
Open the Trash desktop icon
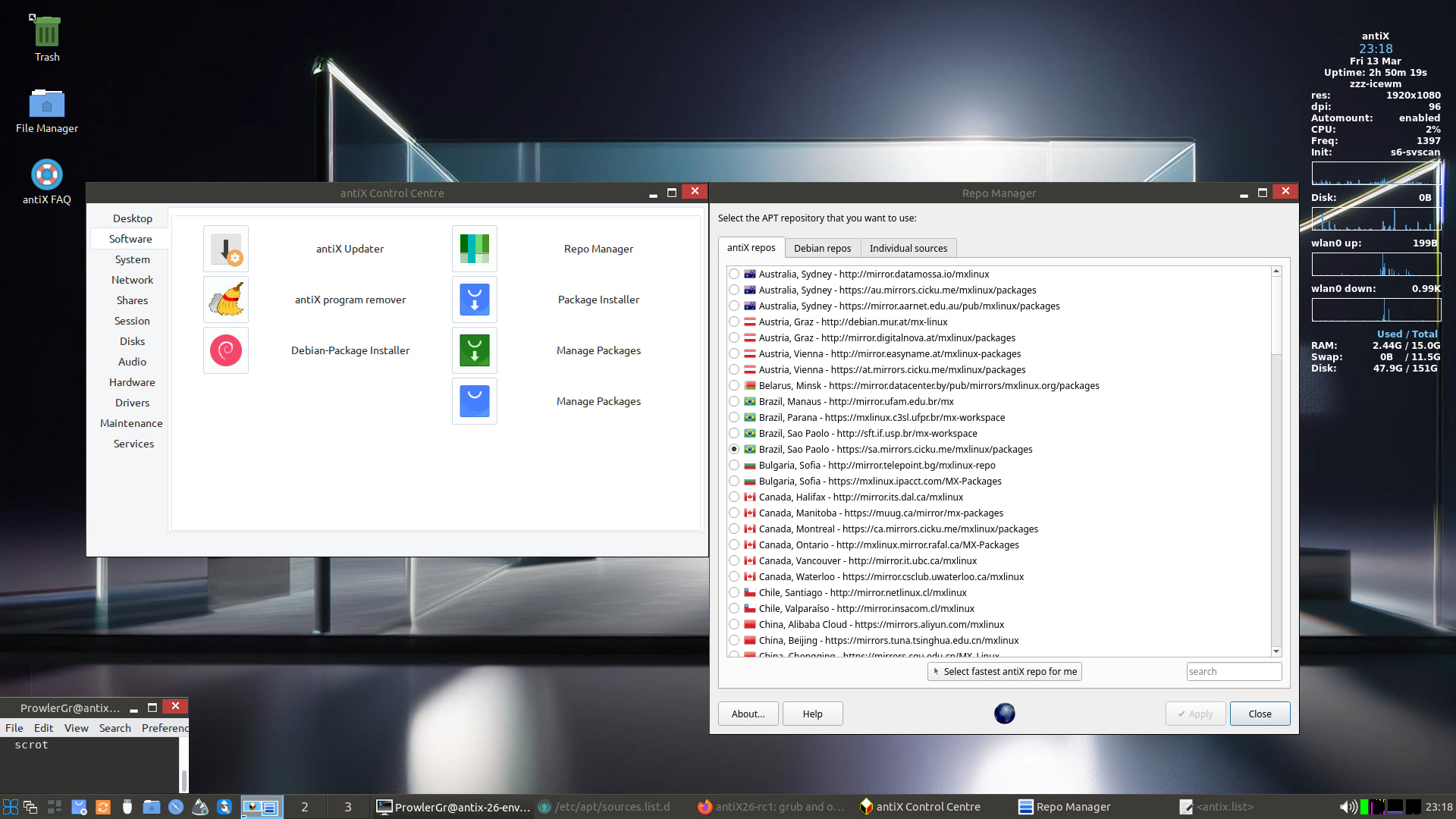tap(47, 33)
